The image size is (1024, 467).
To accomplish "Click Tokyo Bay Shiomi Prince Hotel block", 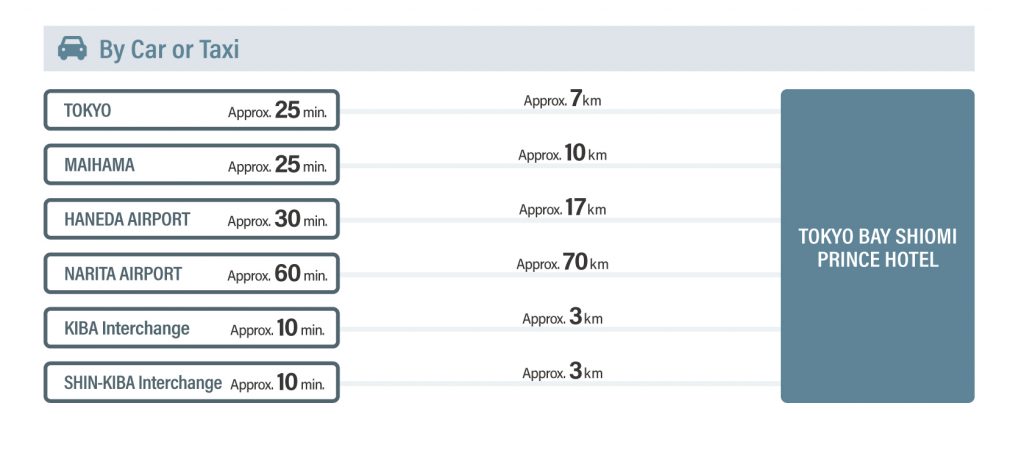I will 877,246.
